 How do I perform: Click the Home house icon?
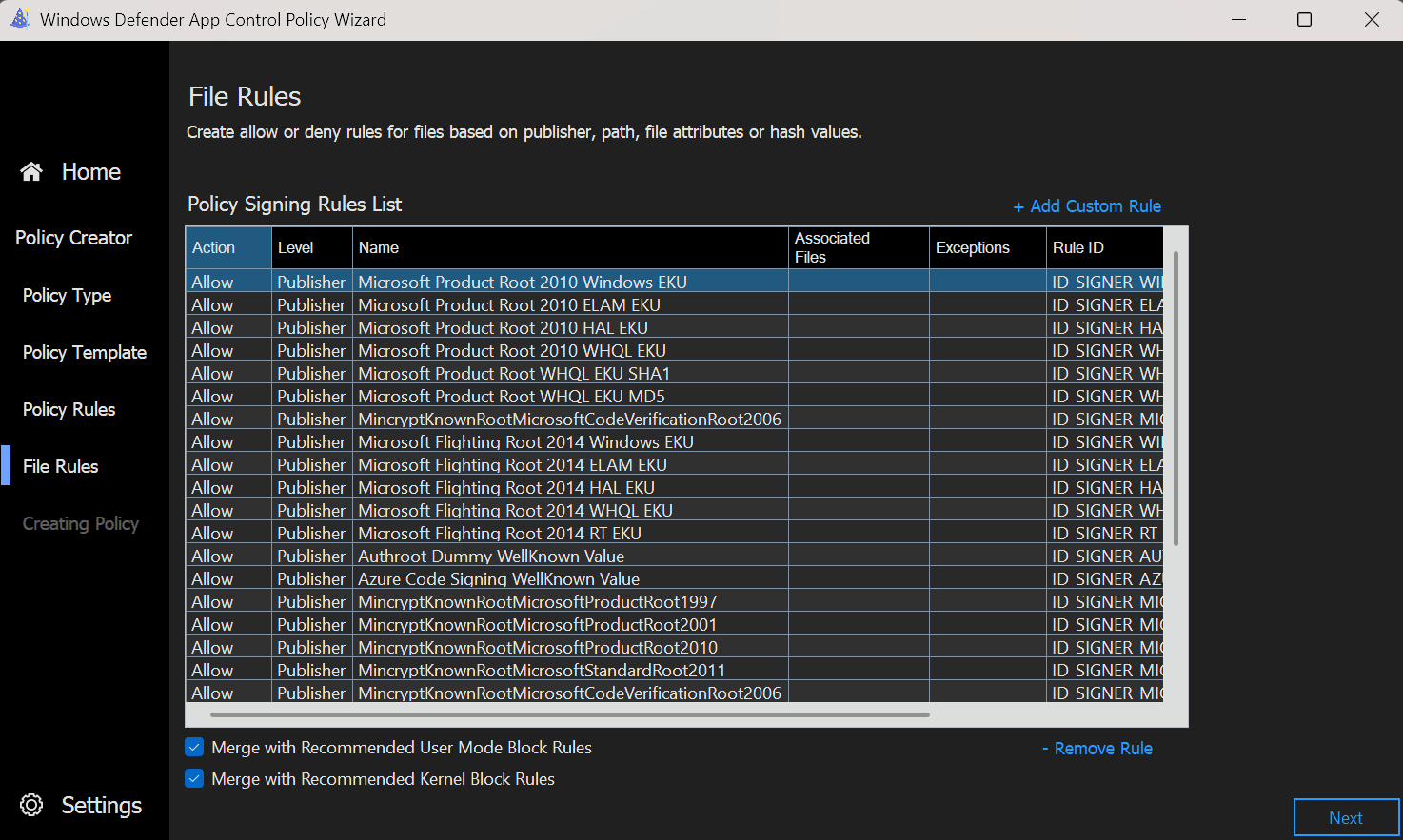pyautogui.click(x=31, y=172)
